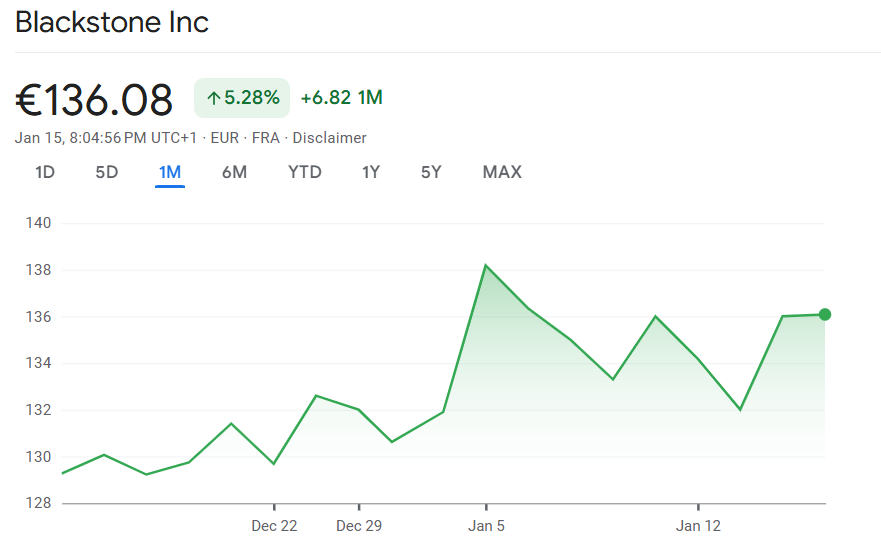Viewport: 881px width, 549px height.
Task: Click the €136.08 price value
Action: (x=94, y=99)
